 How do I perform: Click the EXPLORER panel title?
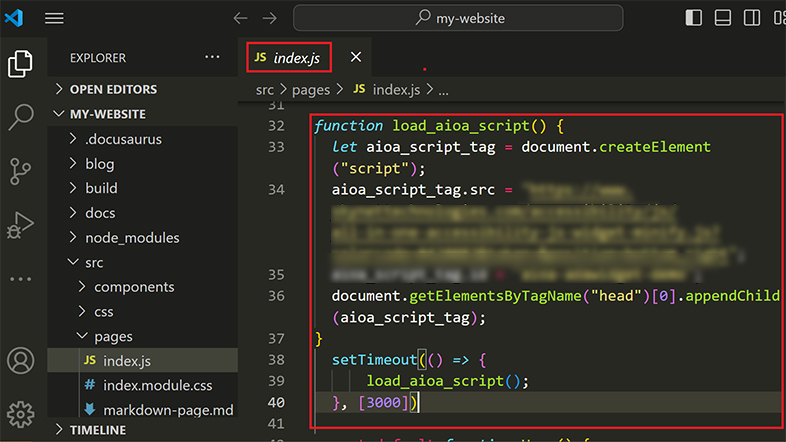pos(98,58)
